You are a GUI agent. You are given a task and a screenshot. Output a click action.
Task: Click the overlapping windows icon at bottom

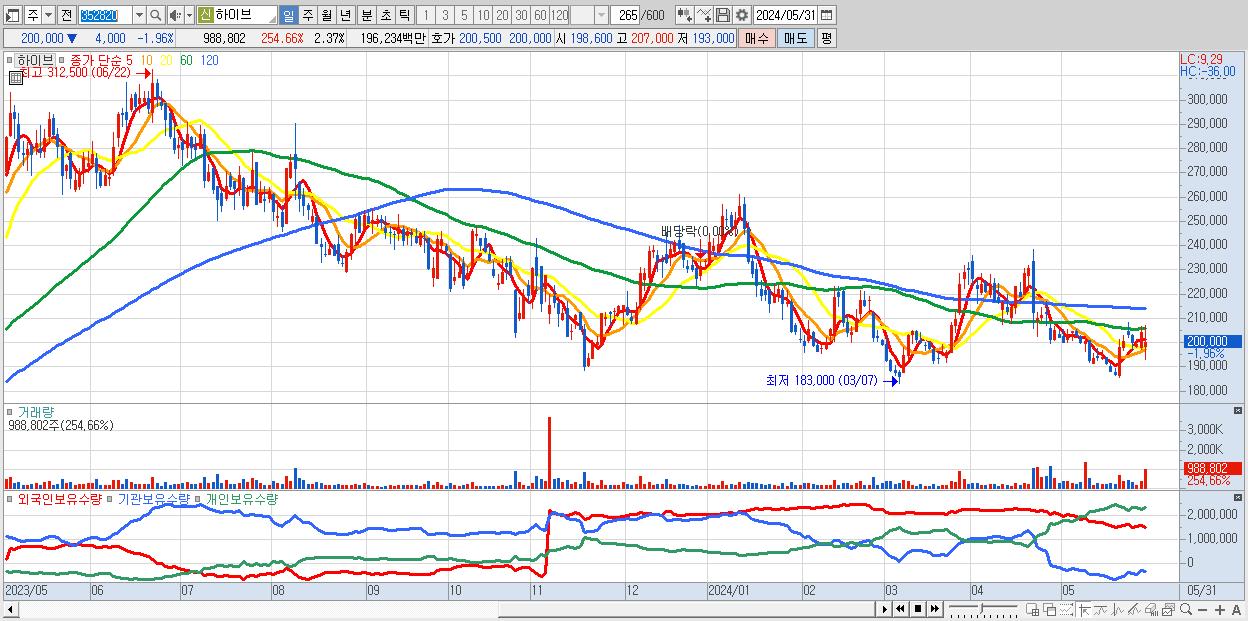(x=1050, y=610)
